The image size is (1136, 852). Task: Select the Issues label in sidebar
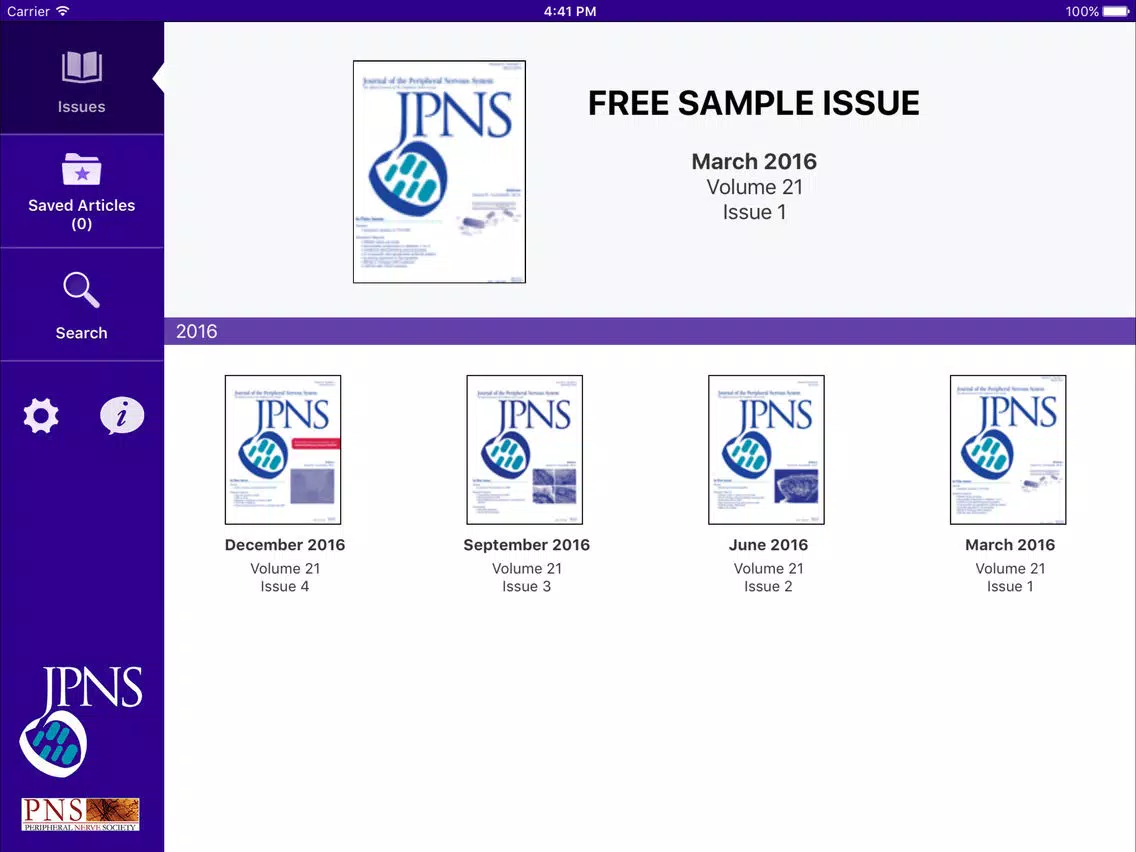tap(81, 106)
